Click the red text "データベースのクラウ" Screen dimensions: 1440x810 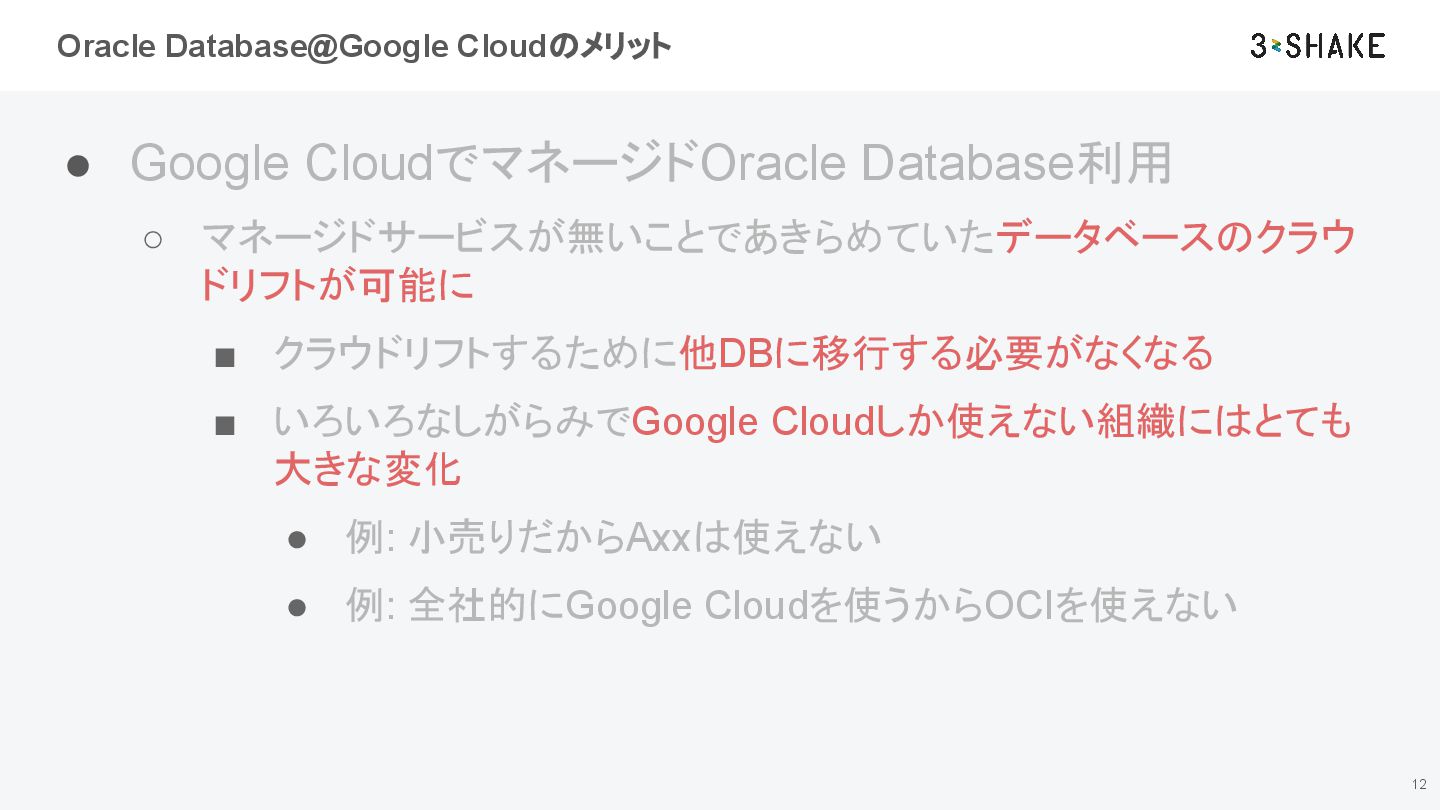(x=1176, y=238)
